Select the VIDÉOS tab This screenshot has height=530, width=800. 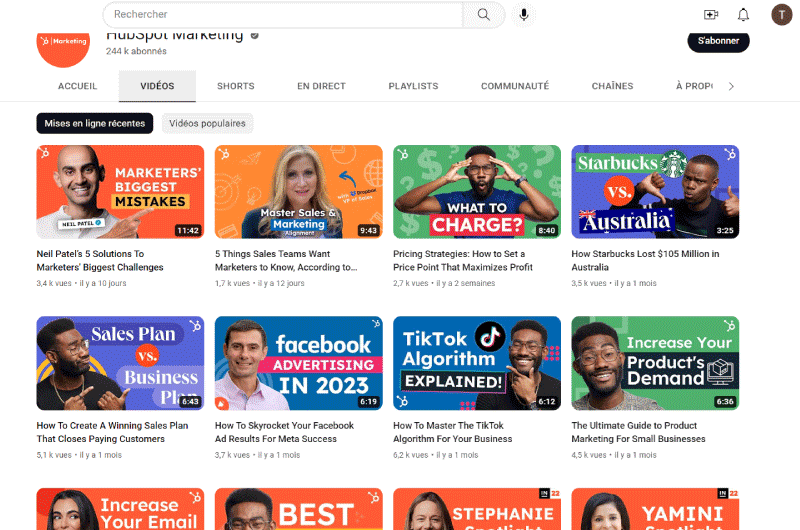point(157,86)
